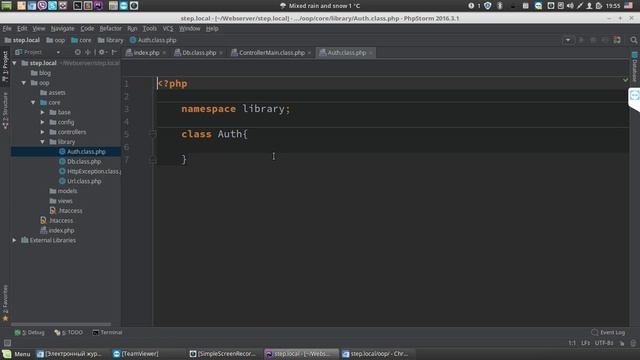This screenshot has height=360, width=640.
Task: Click the read-only lock icon in status bar
Action: pos(622,343)
